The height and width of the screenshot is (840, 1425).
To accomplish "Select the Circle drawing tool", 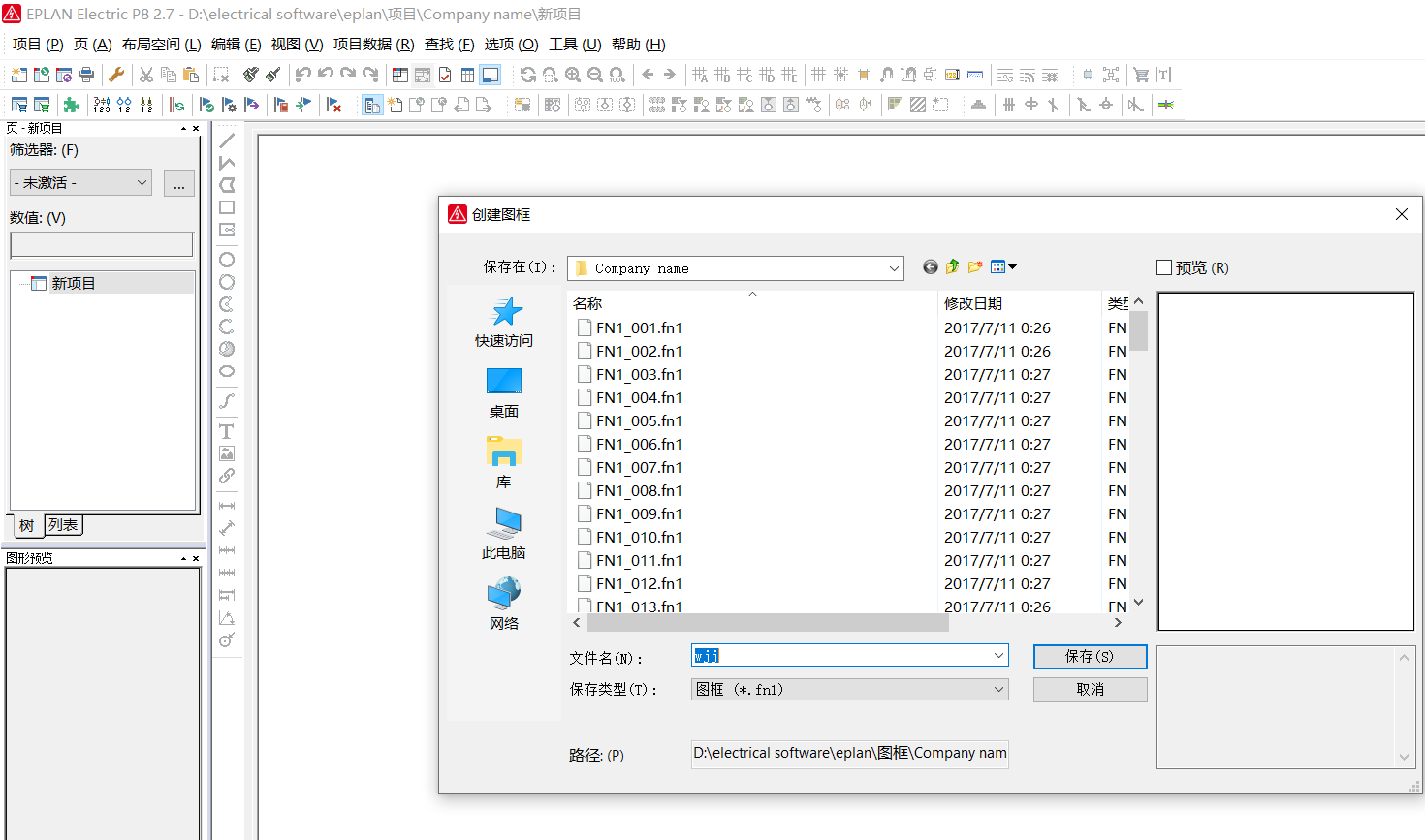I will pyautogui.click(x=227, y=260).
